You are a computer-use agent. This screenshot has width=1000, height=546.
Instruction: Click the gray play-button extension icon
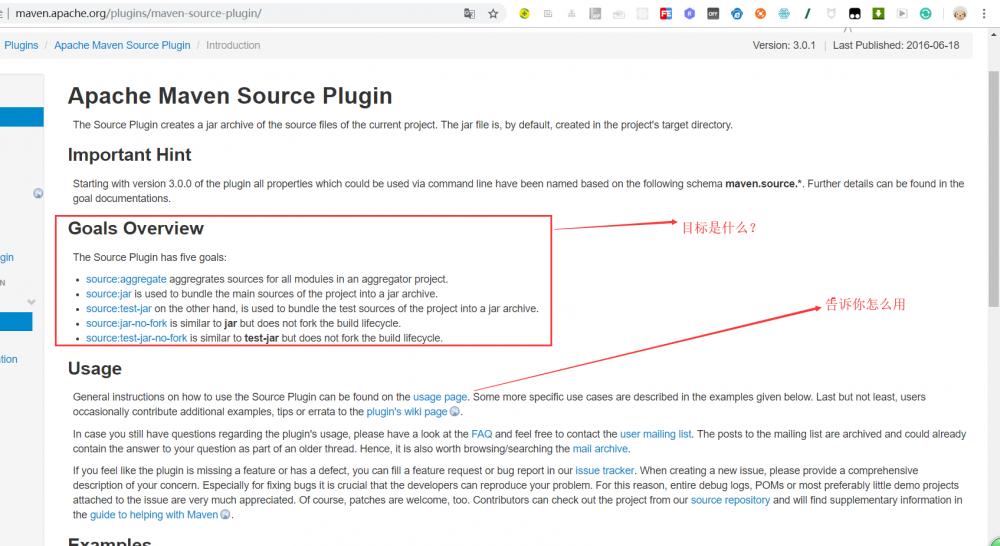902,13
